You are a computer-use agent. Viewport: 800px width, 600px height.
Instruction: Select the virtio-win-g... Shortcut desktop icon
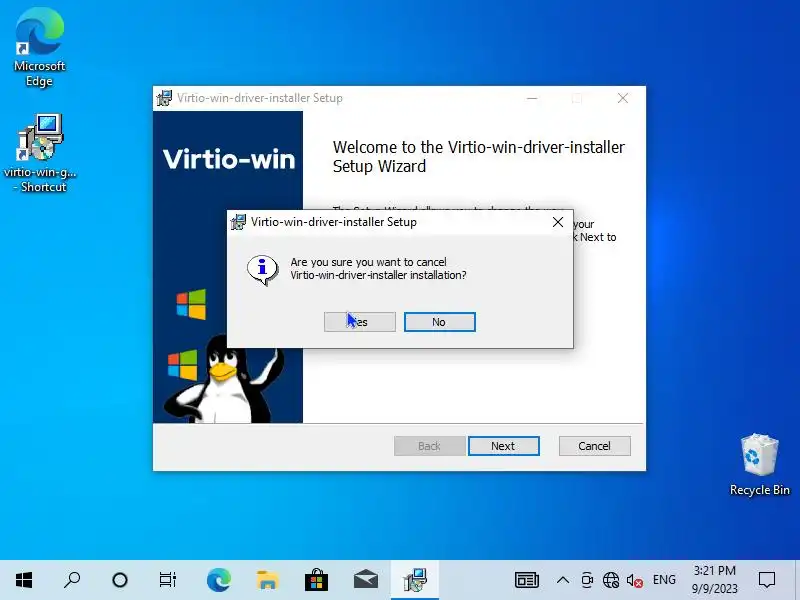(x=40, y=153)
